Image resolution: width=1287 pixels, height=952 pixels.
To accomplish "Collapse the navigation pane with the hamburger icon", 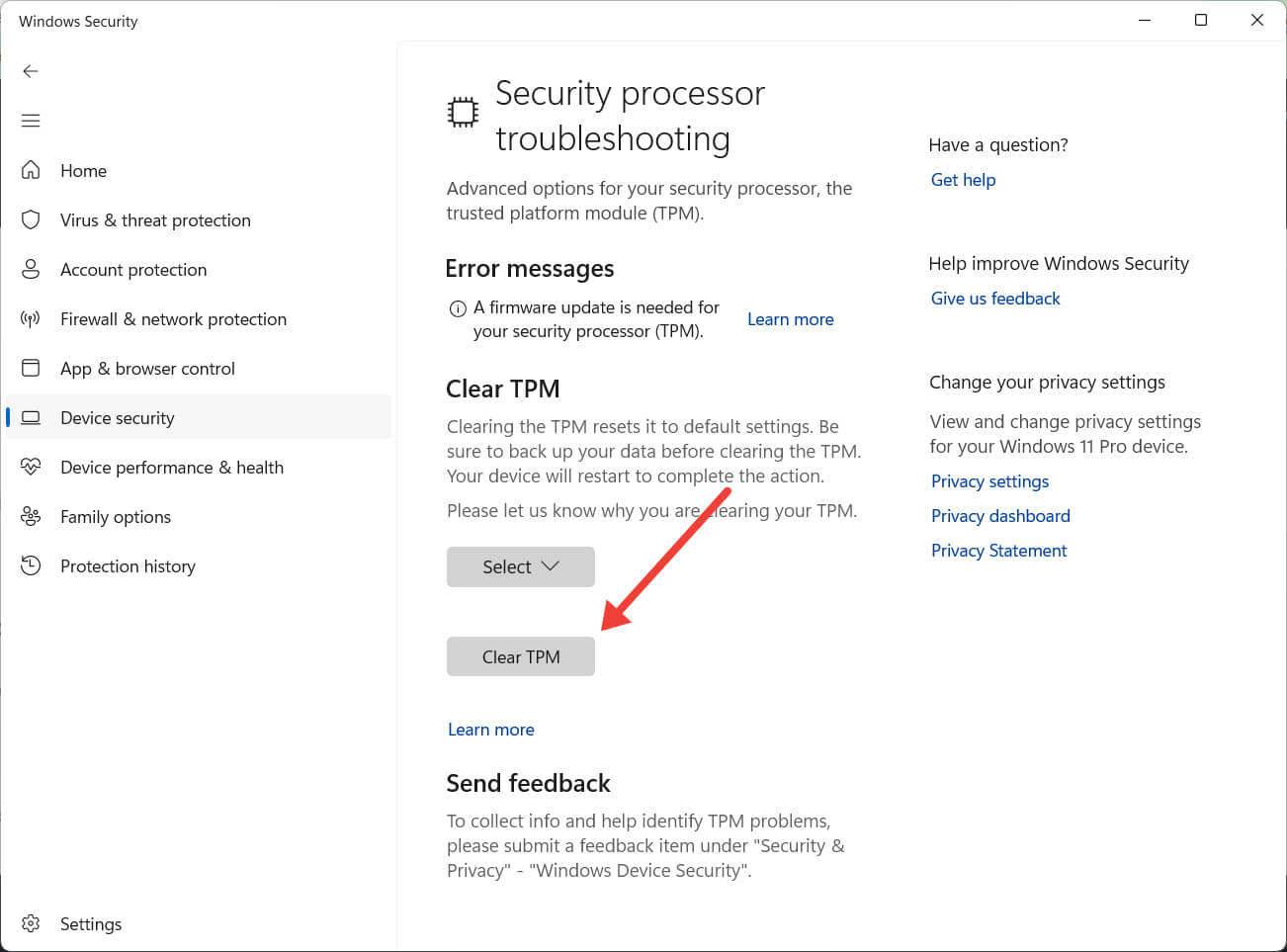I will click(x=31, y=120).
